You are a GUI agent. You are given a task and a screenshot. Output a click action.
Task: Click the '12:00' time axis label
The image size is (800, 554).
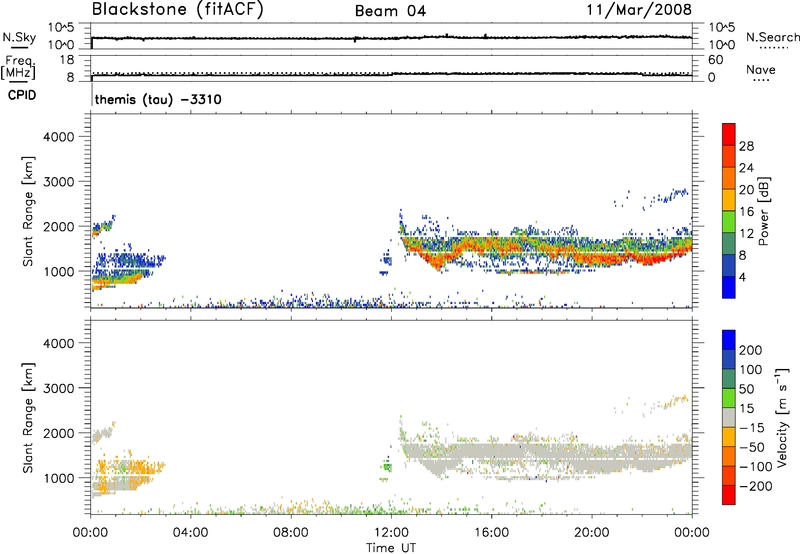tap(391, 533)
